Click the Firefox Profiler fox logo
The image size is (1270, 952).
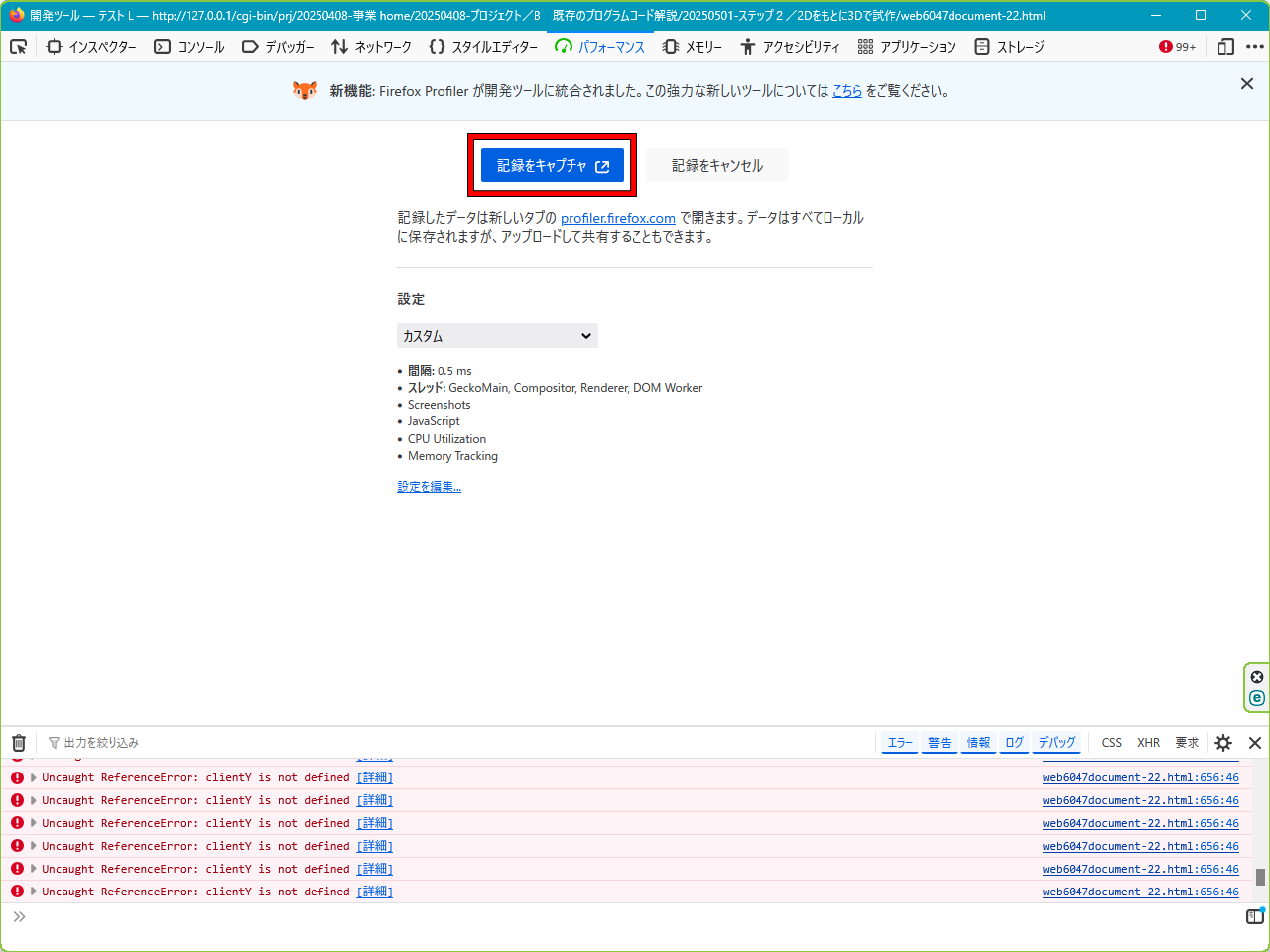point(305,91)
